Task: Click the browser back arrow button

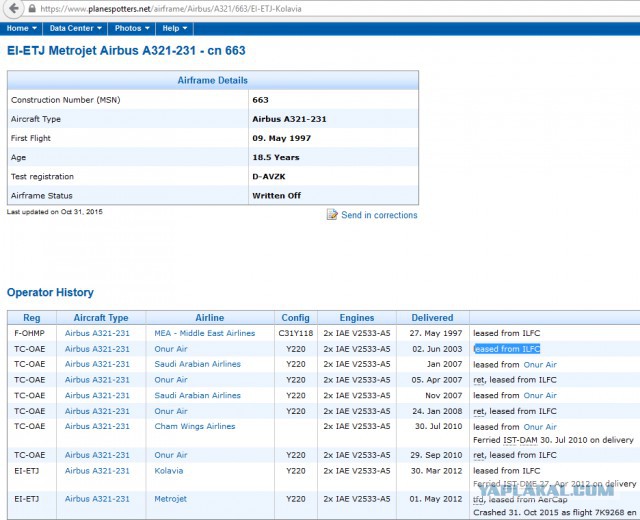Action: click(14, 8)
